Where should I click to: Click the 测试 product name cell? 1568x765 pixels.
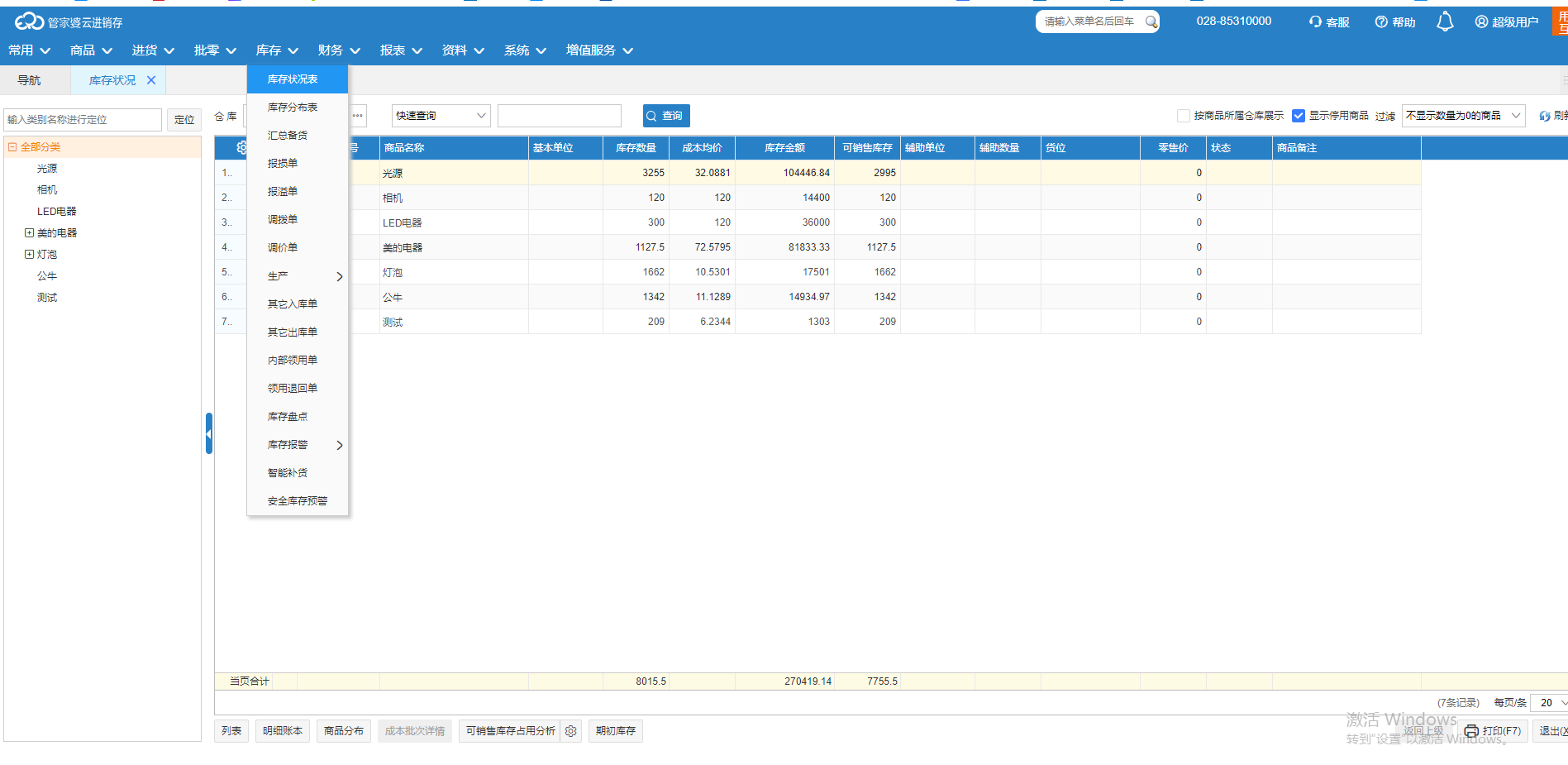pyautogui.click(x=454, y=322)
